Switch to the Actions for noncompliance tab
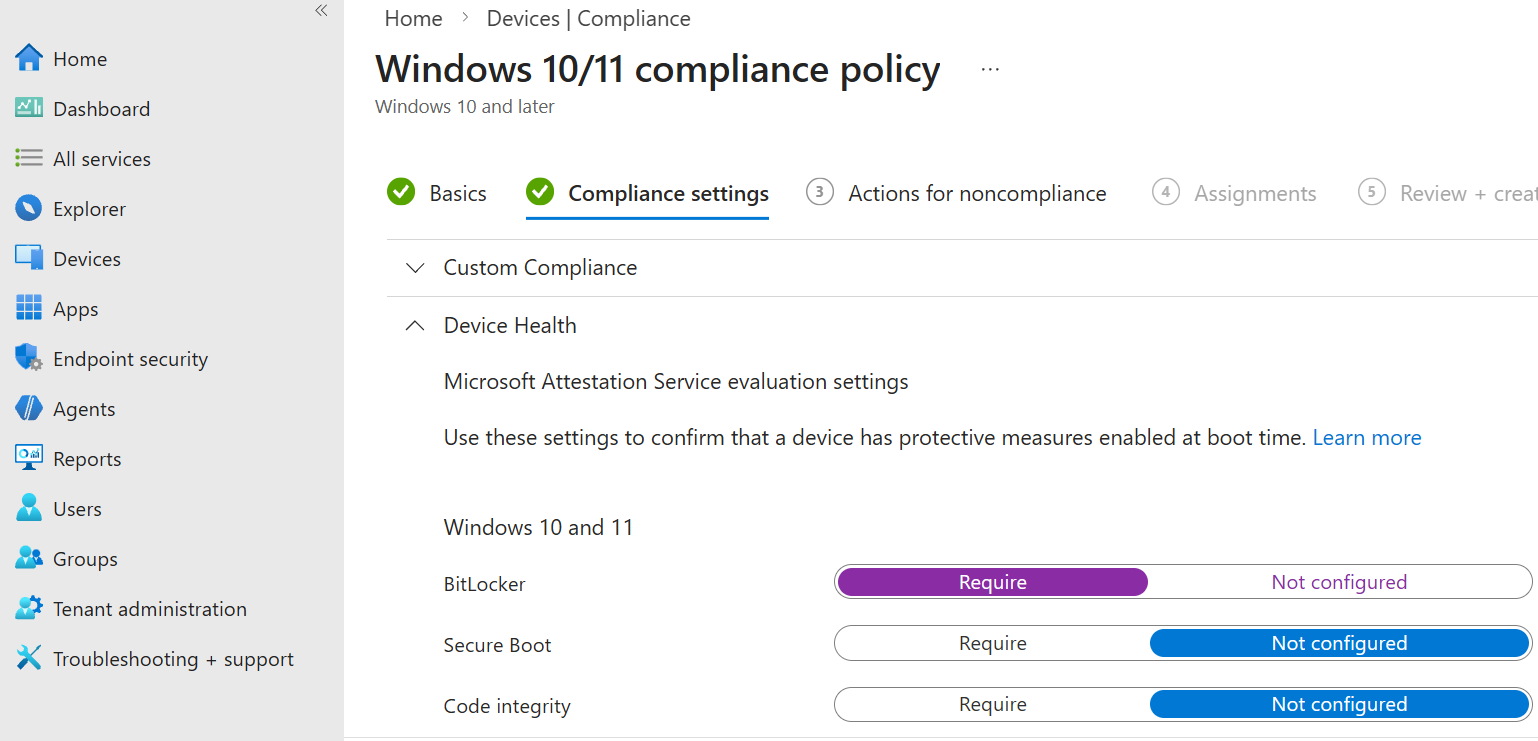 click(x=976, y=193)
